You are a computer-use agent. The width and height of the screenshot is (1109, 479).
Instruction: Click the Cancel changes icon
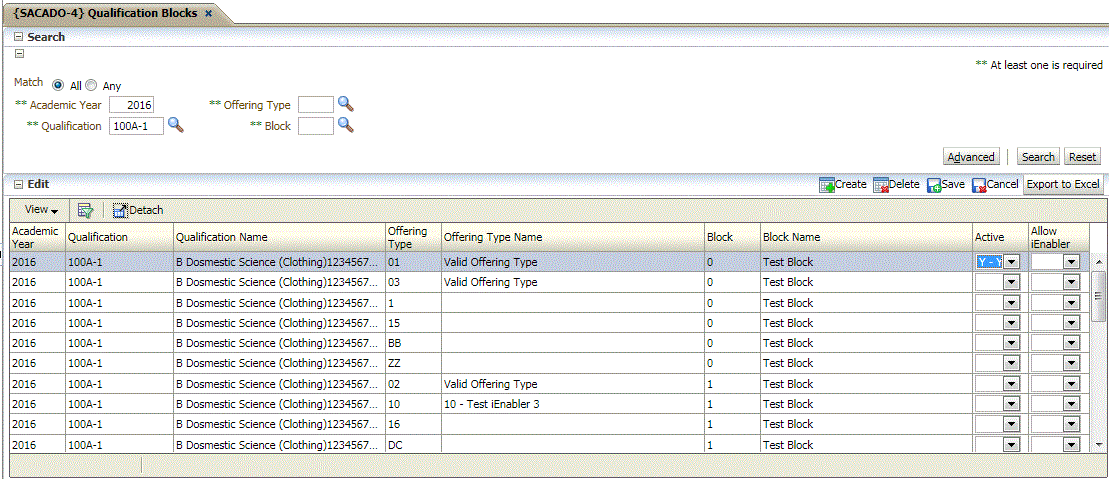click(979, 185)
